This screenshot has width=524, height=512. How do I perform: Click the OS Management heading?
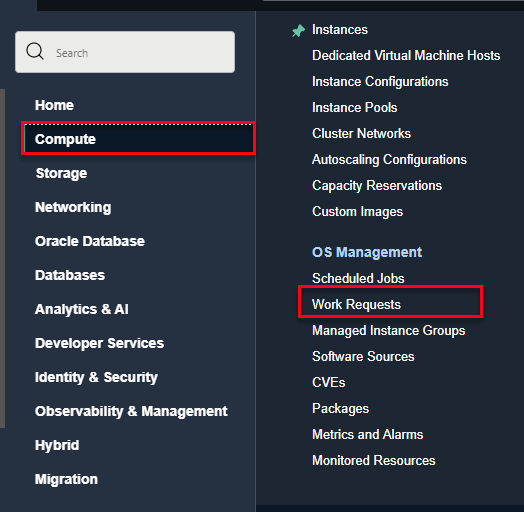[367, 252]
